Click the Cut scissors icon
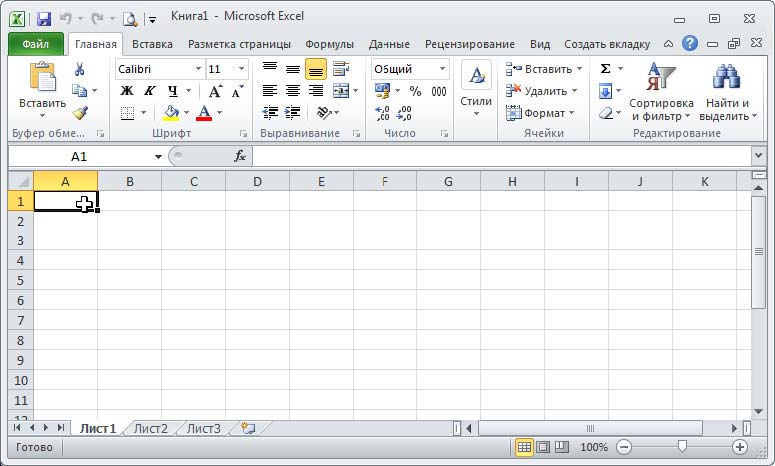 pos(80,69)
